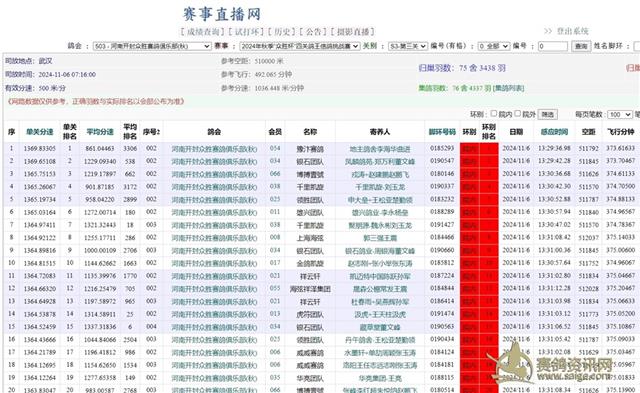
Task: Click the 筛选 filter button
Action: point(547,115)
